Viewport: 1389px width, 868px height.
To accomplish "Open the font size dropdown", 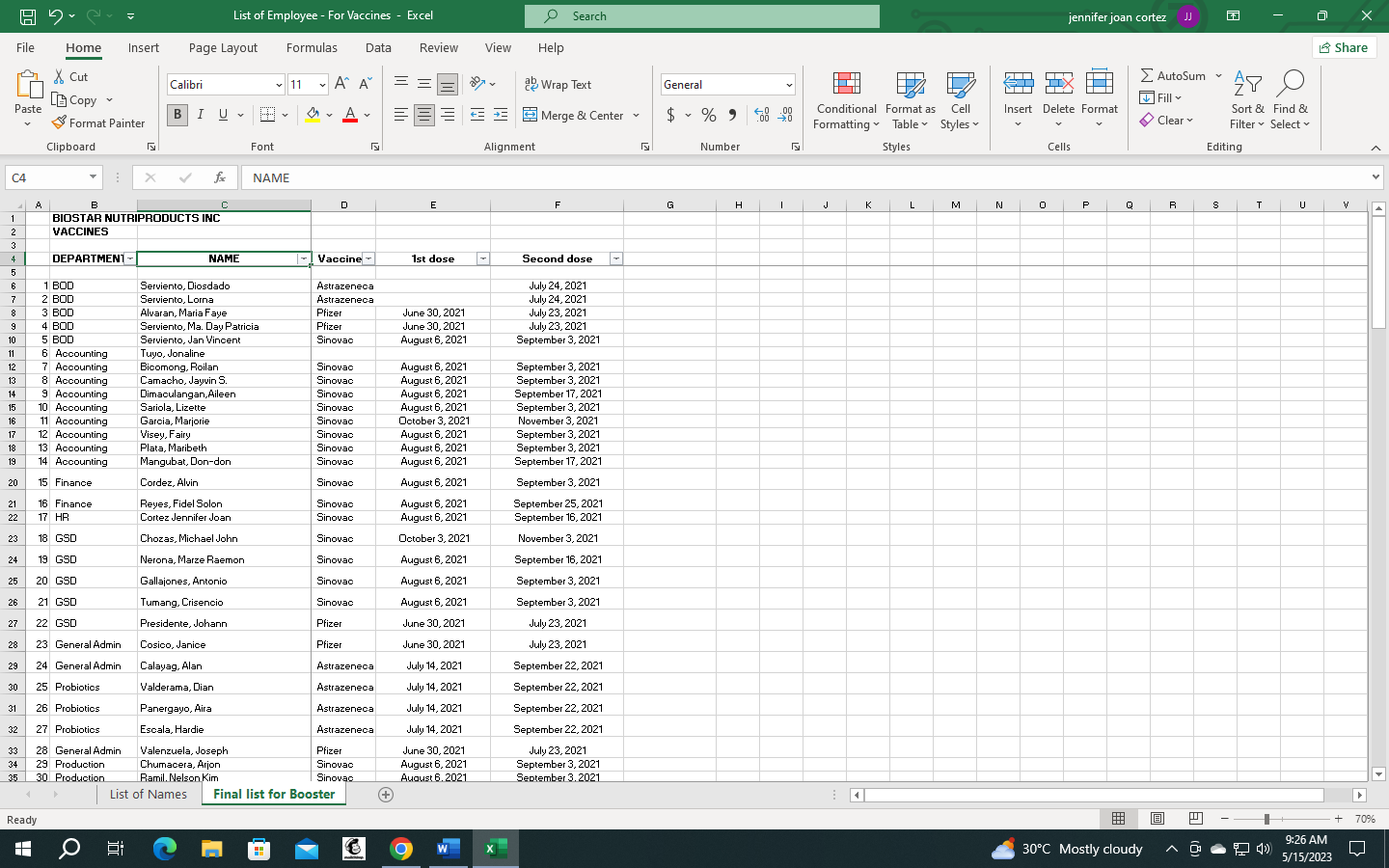I will tap(322, 85).
